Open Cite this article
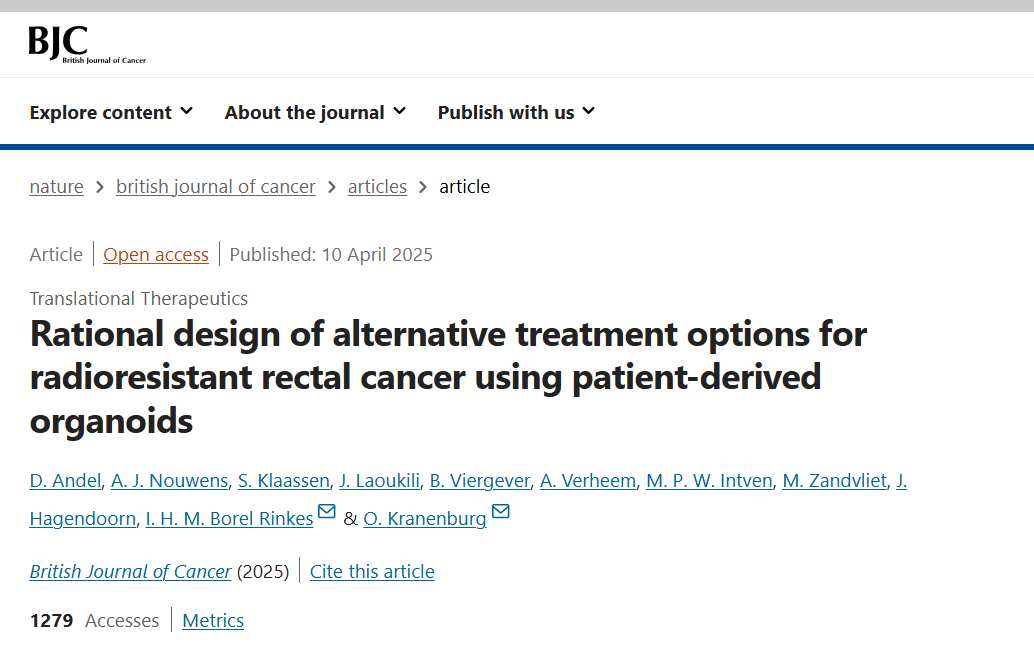Screen dimensions: 1034x658 tap(372, 572)
